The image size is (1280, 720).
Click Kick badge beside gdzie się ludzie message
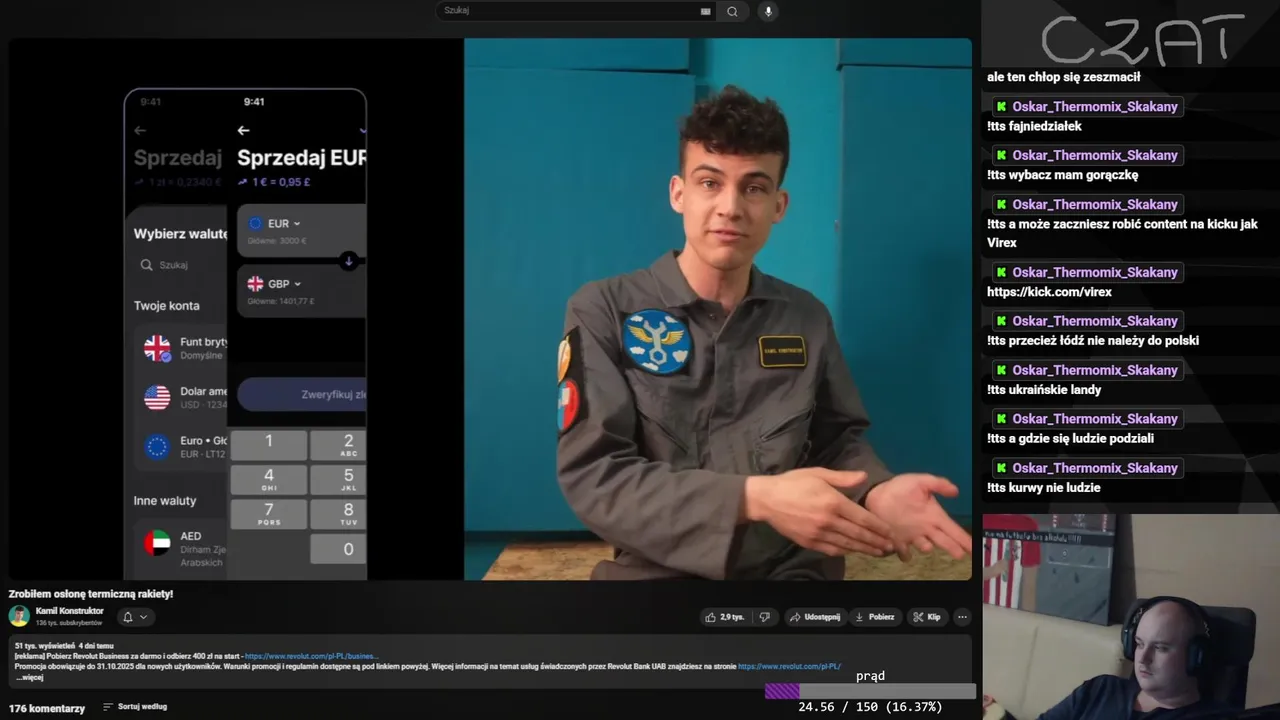tap(1001, 420)
